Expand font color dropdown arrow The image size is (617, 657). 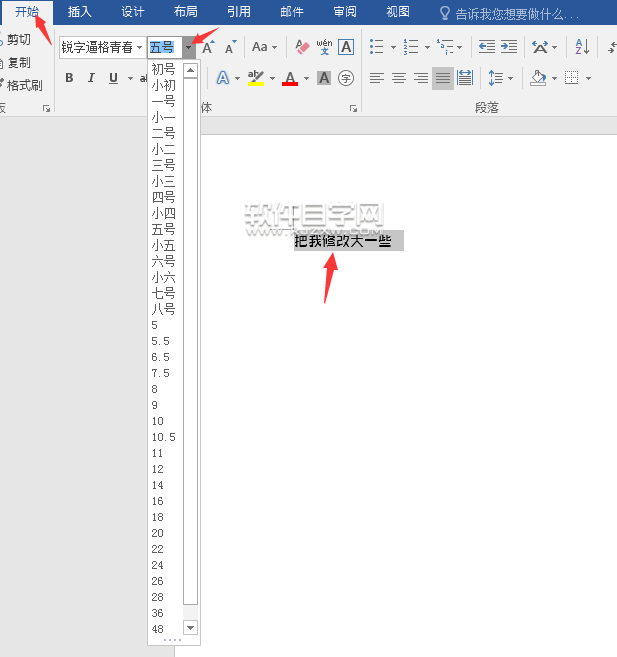tap(306, 78)
